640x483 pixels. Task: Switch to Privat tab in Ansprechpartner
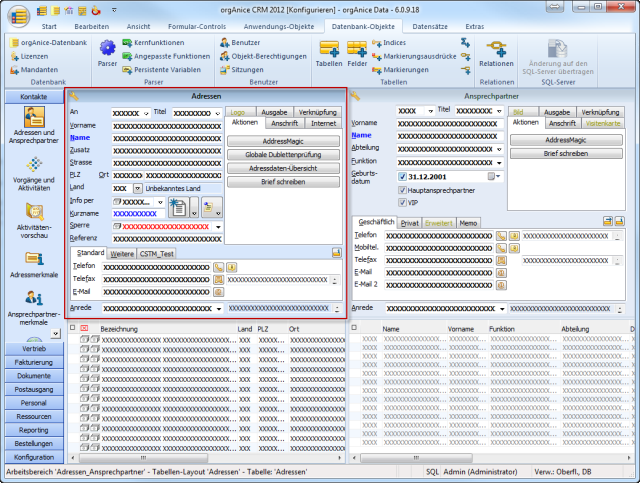pos(409,223)
